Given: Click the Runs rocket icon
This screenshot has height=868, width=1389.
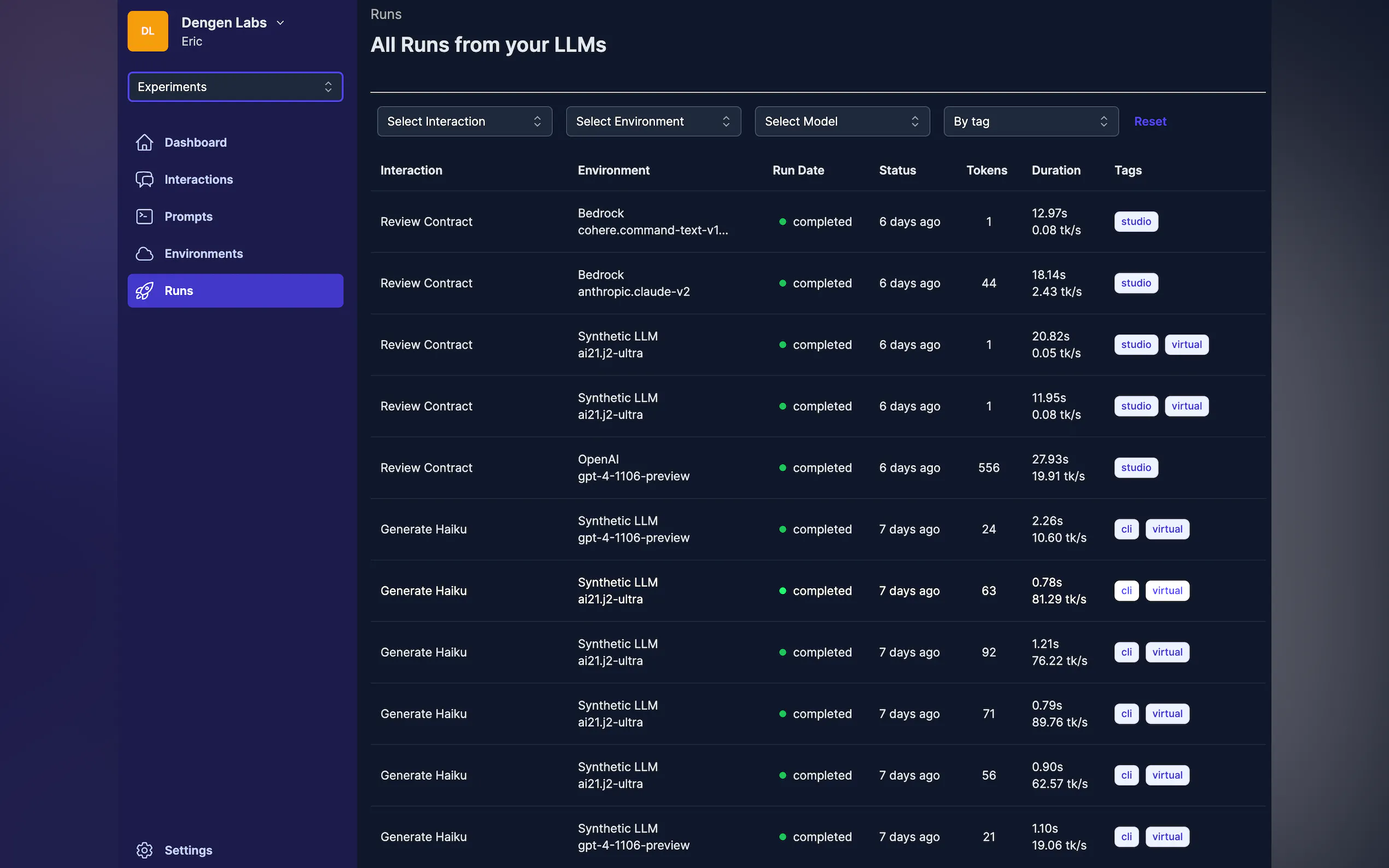Looking at the screenshot, I should [x=144, y=290].
